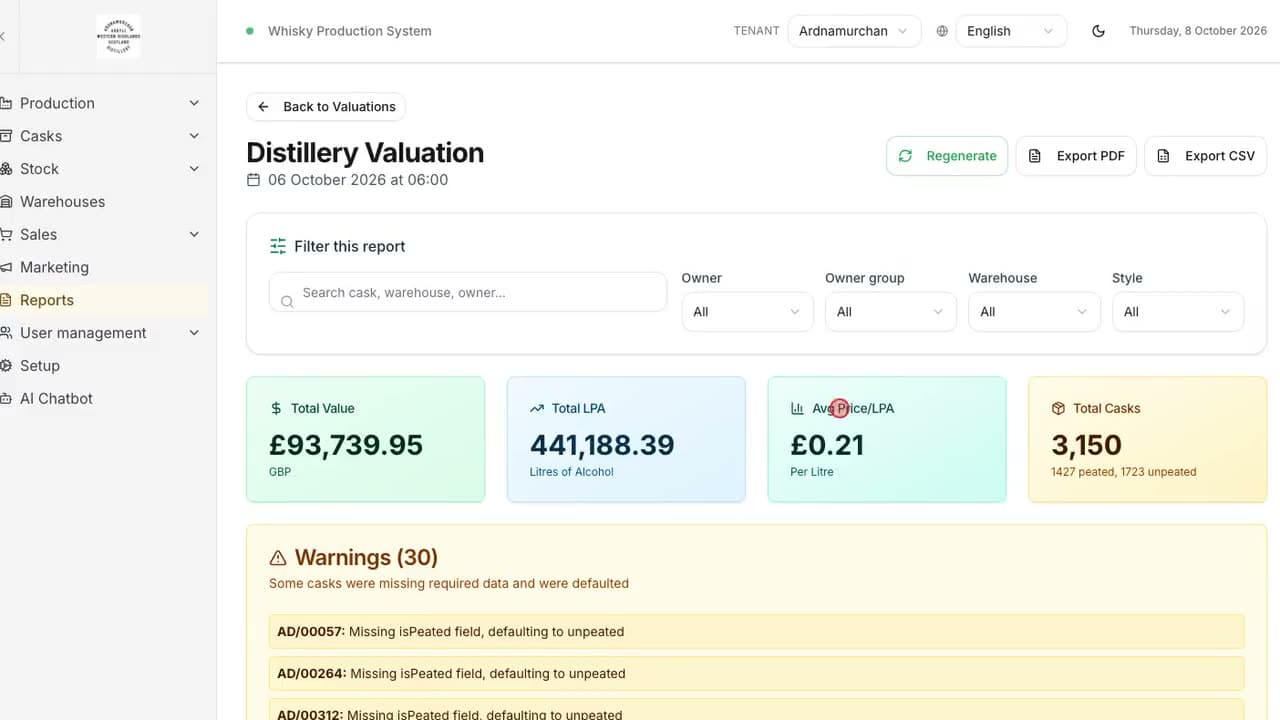Image resolution: width=1280 pixels, height=720 pixels.
Task: Click the AI Chatbot icon
Action: point(5,398)
